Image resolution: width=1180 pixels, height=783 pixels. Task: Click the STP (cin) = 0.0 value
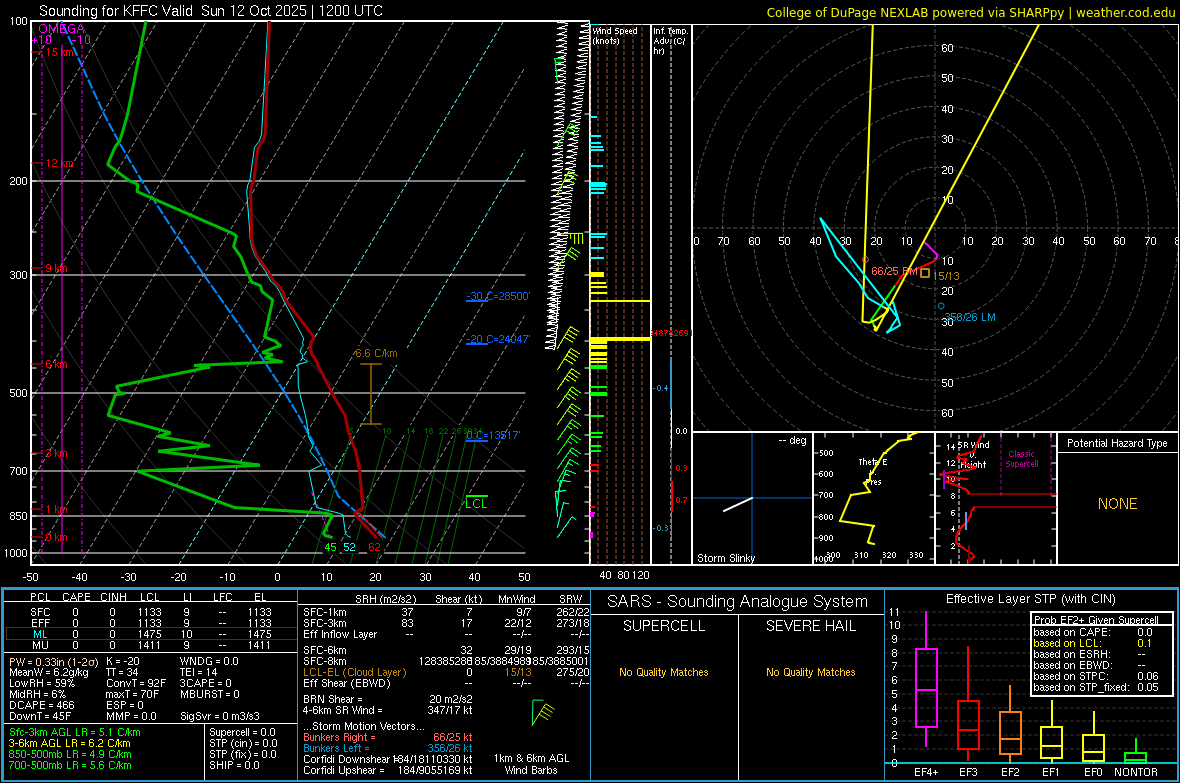pos(243,743)
